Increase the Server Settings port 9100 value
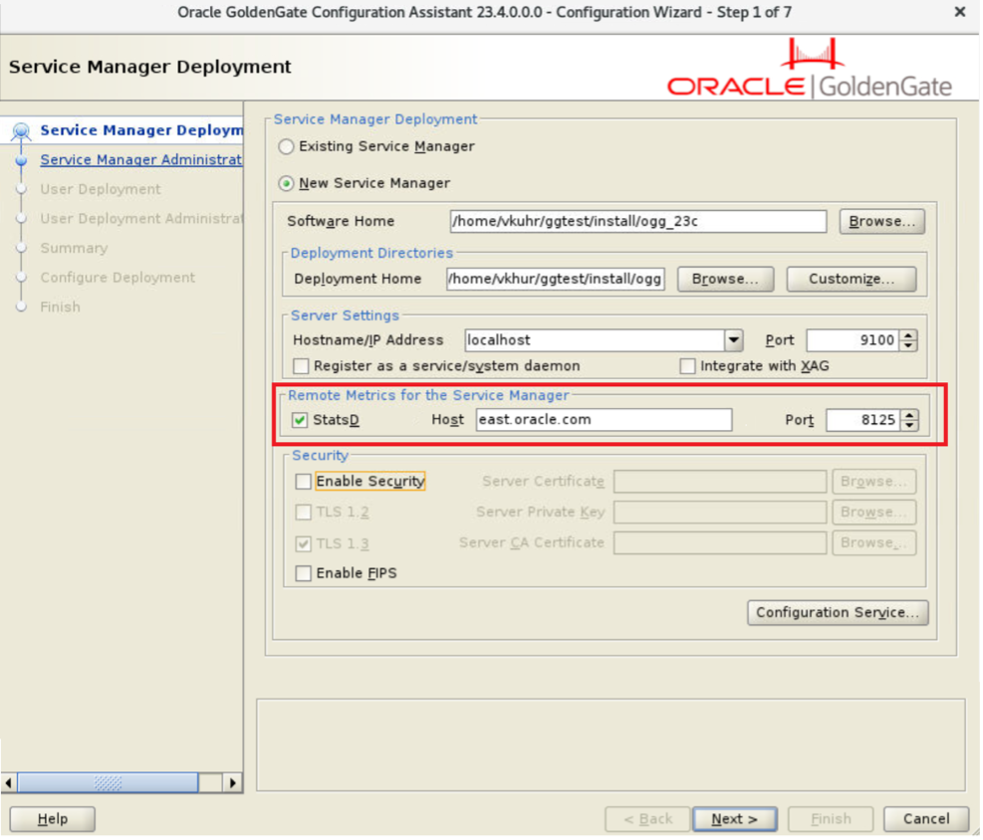The width and height of the screenshot is (983, 840). click(908, 335)
